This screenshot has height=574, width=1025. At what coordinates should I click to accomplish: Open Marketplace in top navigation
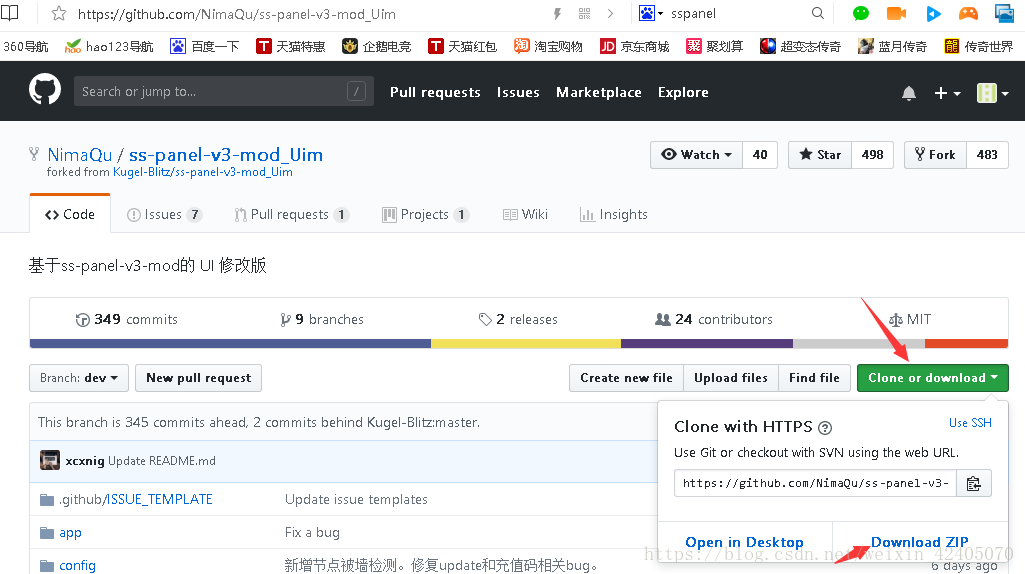coord(599,92)
